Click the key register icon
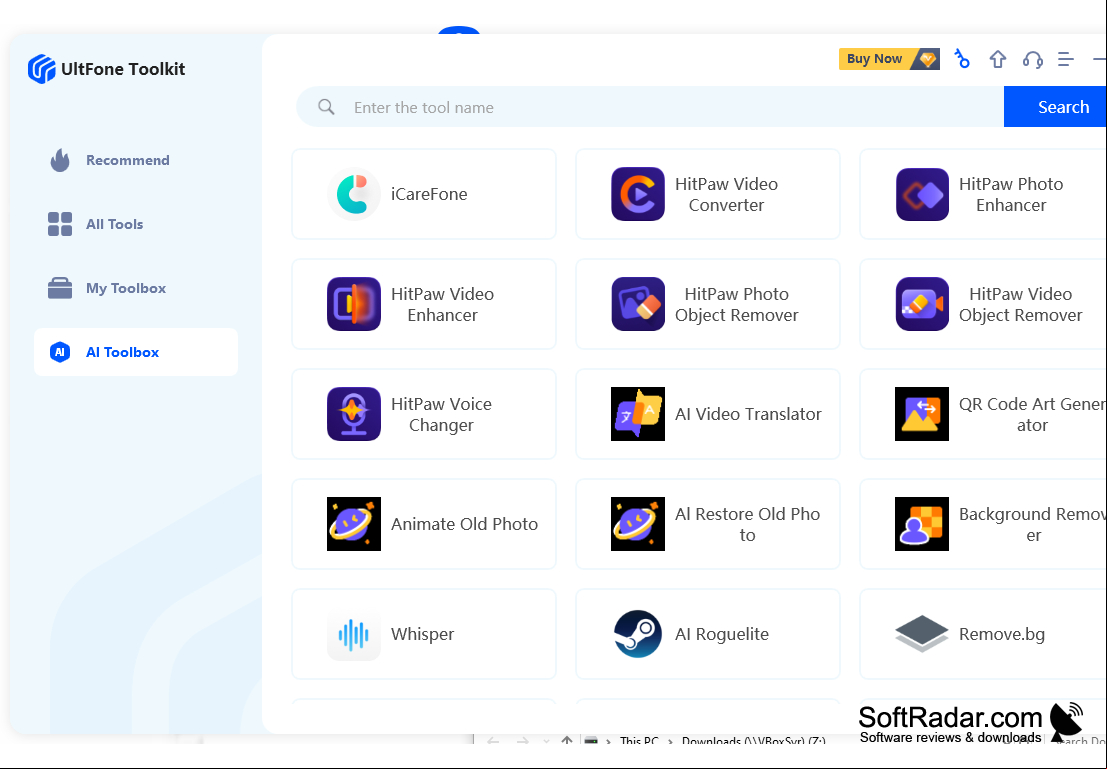 [x=962, y=59]
